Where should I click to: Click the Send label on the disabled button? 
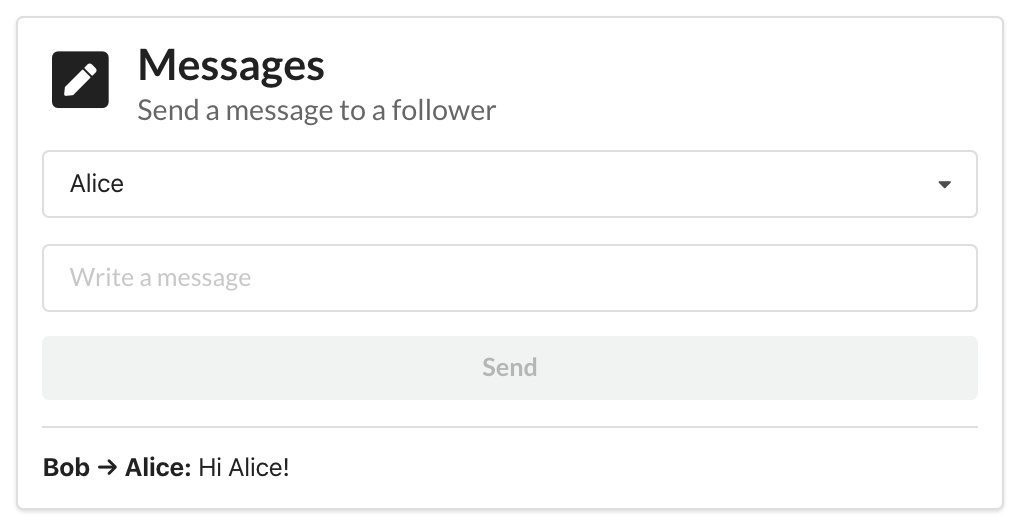point(509,368)
